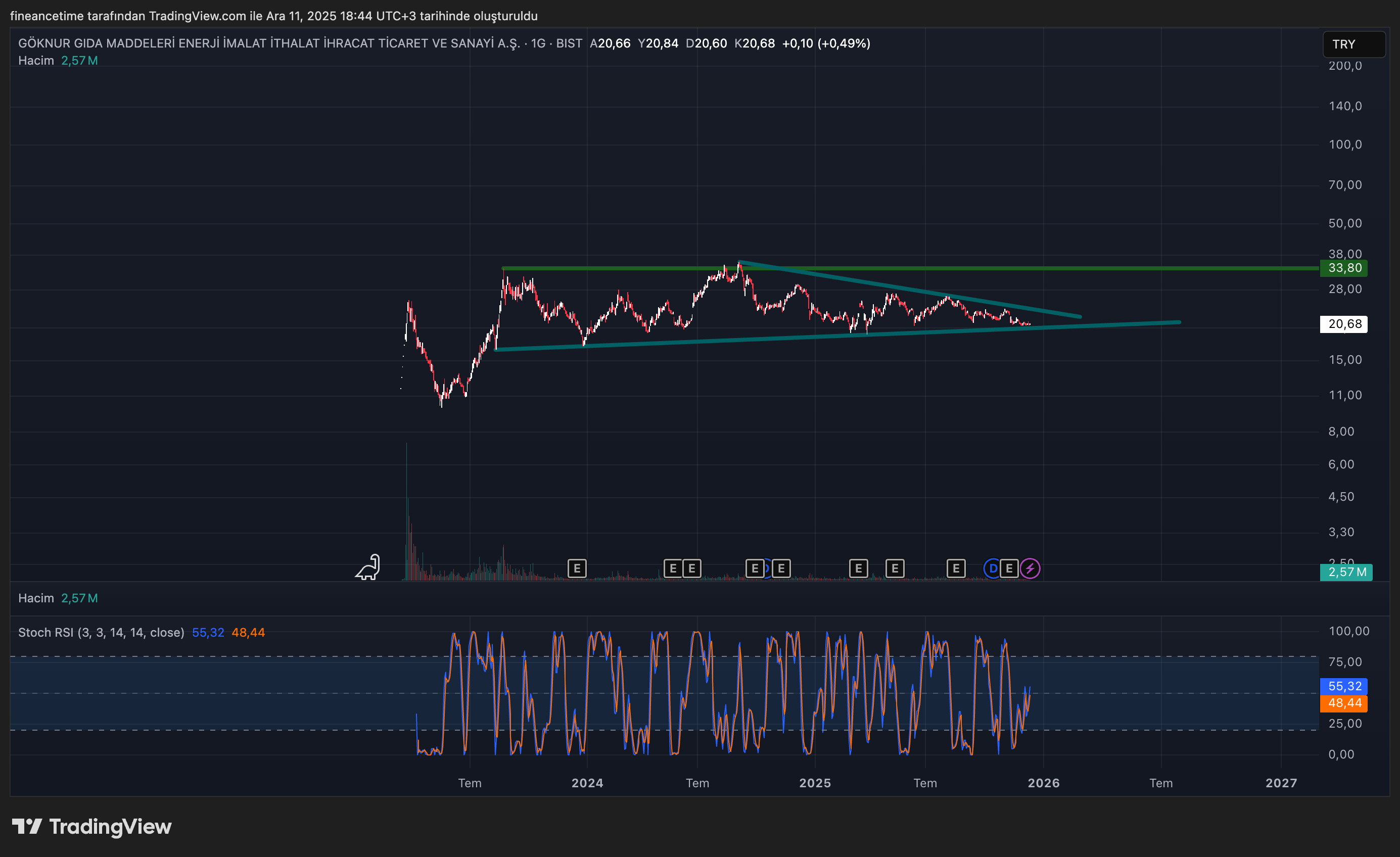This screenshot has width=1400, height=857.
Task: Click the last E earnings marker before 2026
Action: coord(1009,568)
